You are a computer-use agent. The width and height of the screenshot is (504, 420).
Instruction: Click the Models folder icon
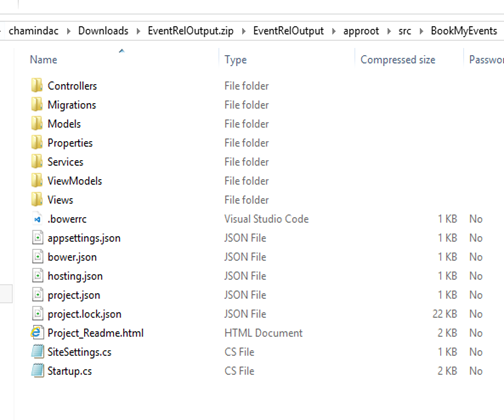tap(37, 124)
